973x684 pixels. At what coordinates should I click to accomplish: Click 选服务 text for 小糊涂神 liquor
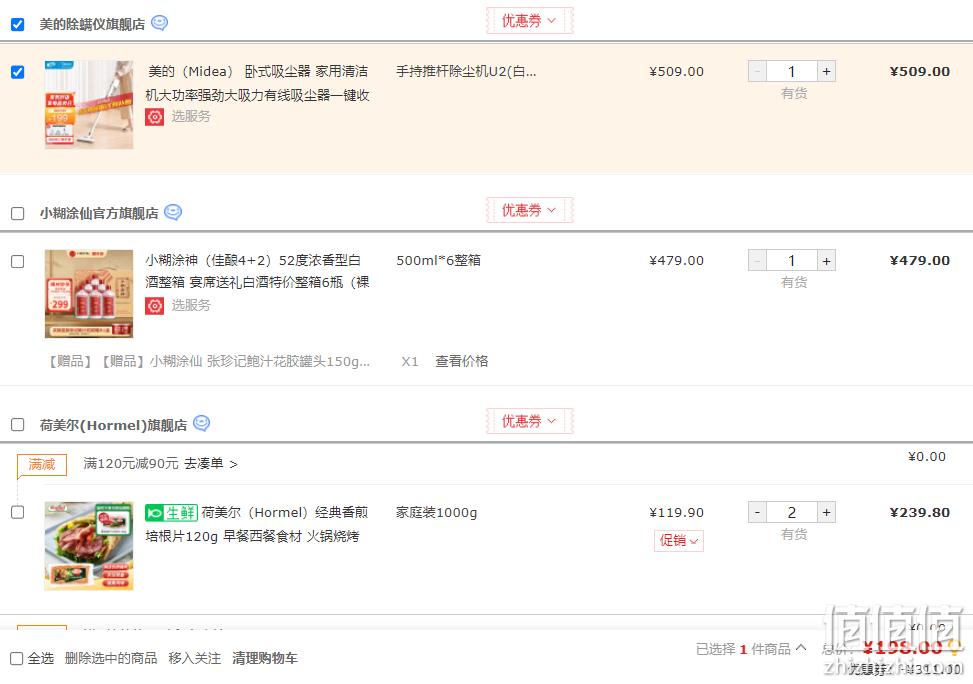(x=191, y=305)
